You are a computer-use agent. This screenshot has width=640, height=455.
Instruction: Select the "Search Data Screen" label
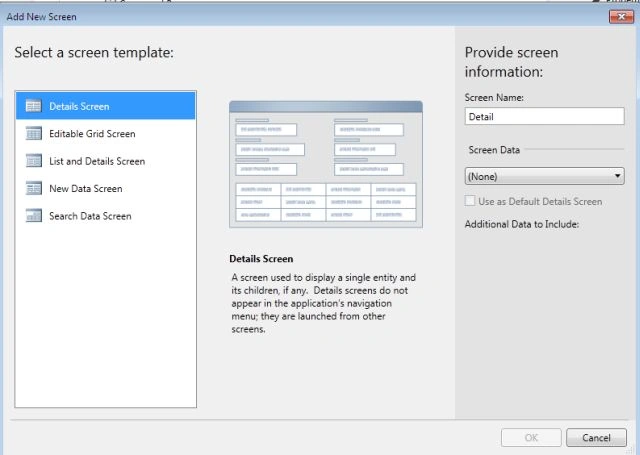[90, 216]
